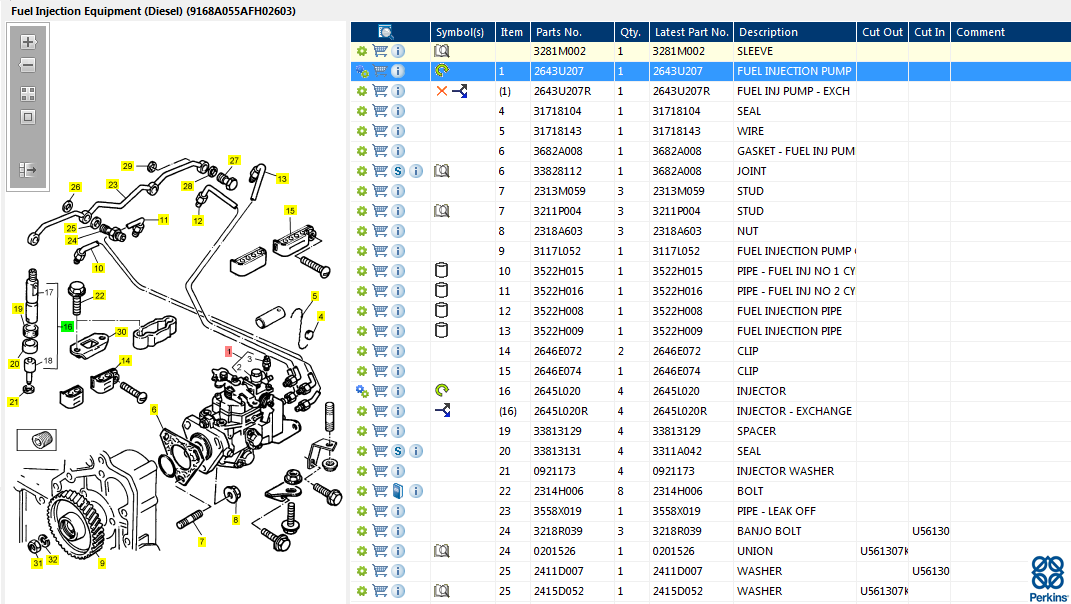Open info for JOINT 33828112

pos(416,171)
